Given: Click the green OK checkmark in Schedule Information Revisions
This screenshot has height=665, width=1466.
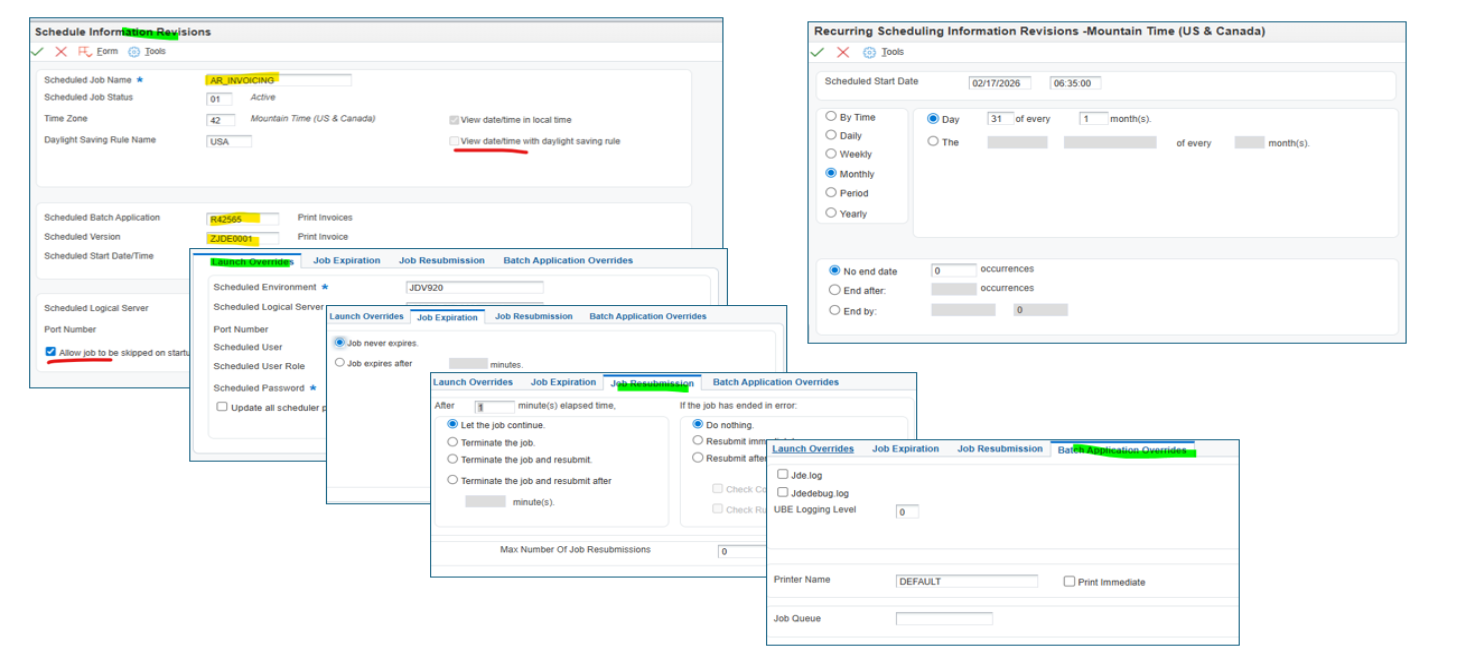Looking at the screenshot, I should point(38,52).
